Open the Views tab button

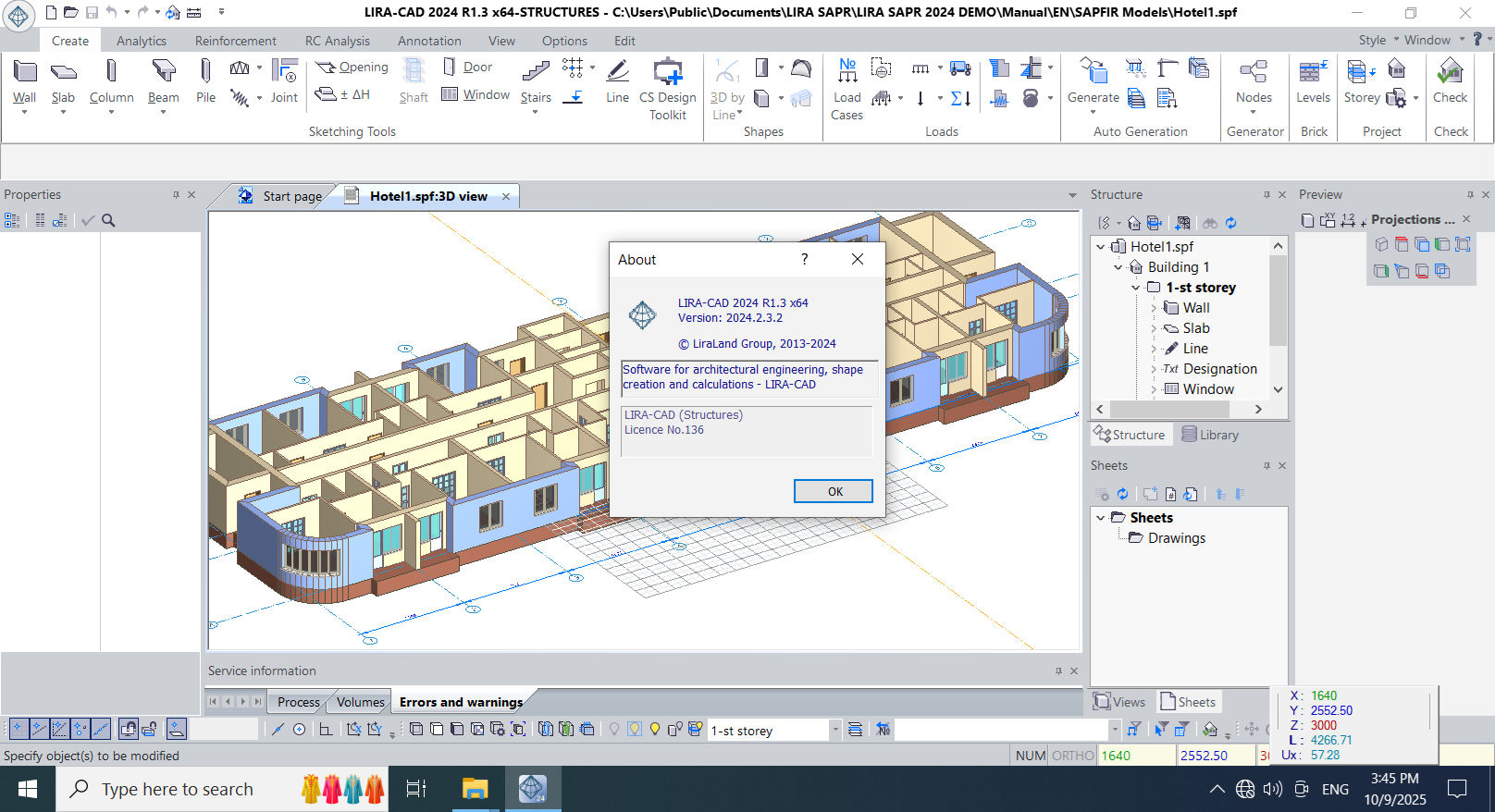(x=1119, y=702)
